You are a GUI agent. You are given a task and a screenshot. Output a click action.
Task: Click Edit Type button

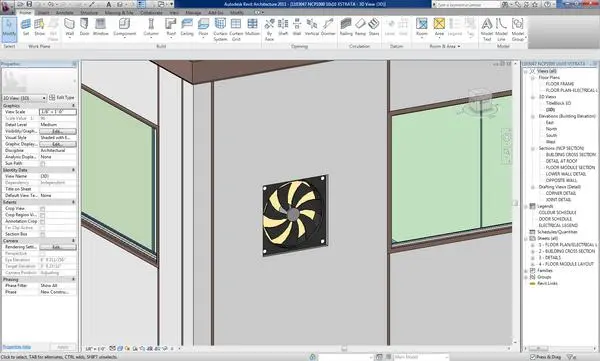point(62,98)
